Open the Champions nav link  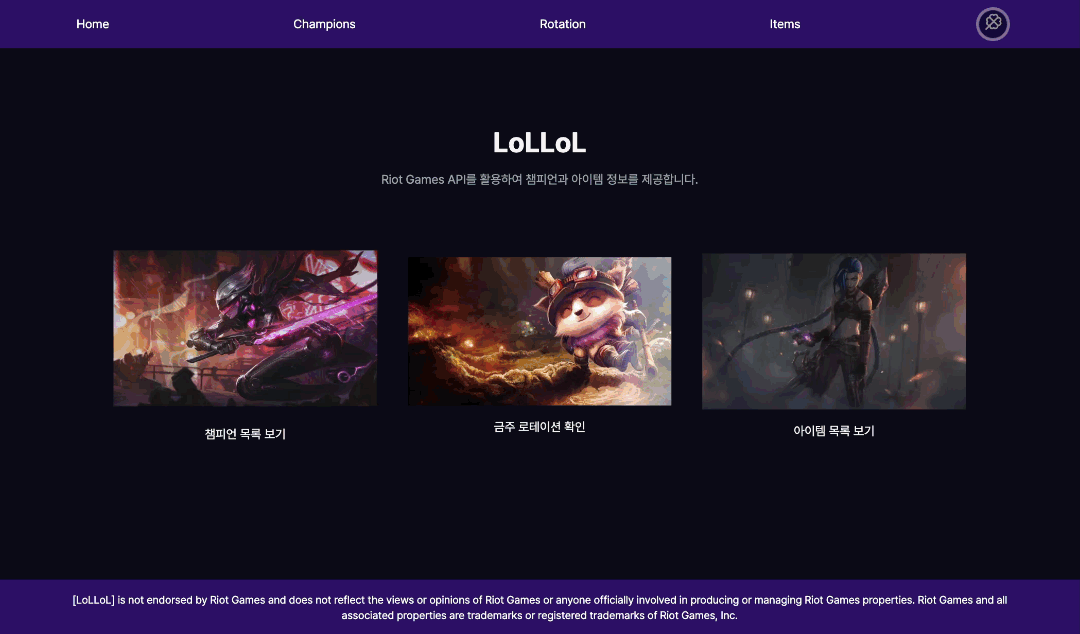(324, 24)
